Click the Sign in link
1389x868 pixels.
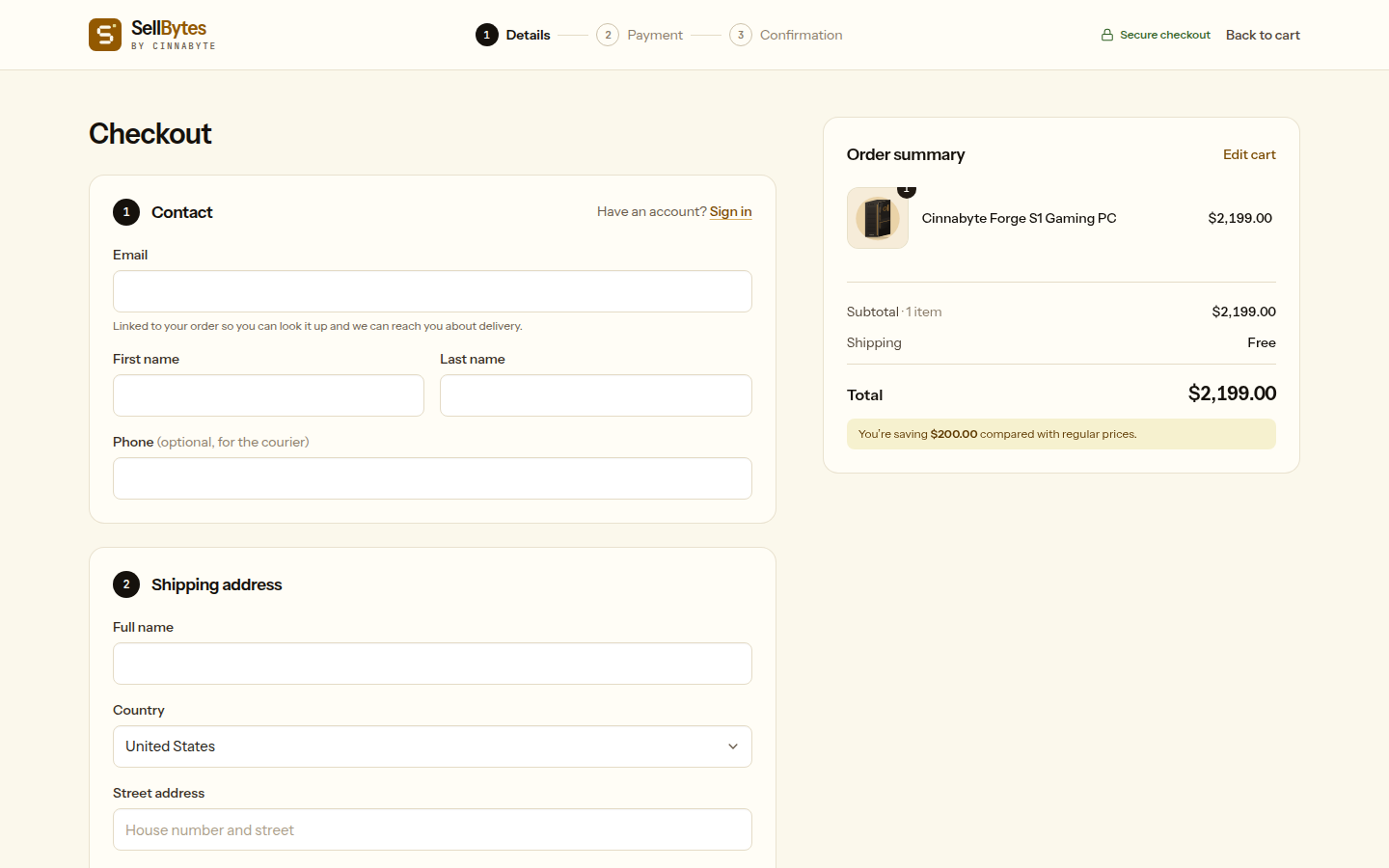730,211
